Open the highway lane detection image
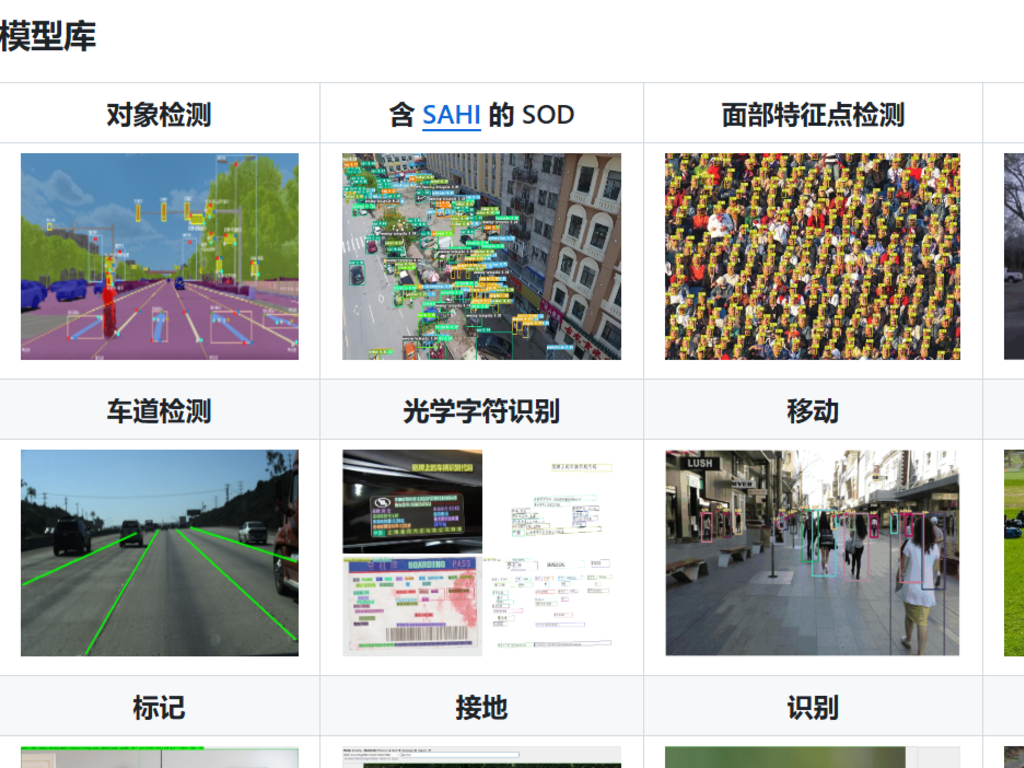This screenshot has height=768, width=1024. click(x=159, y=552)
